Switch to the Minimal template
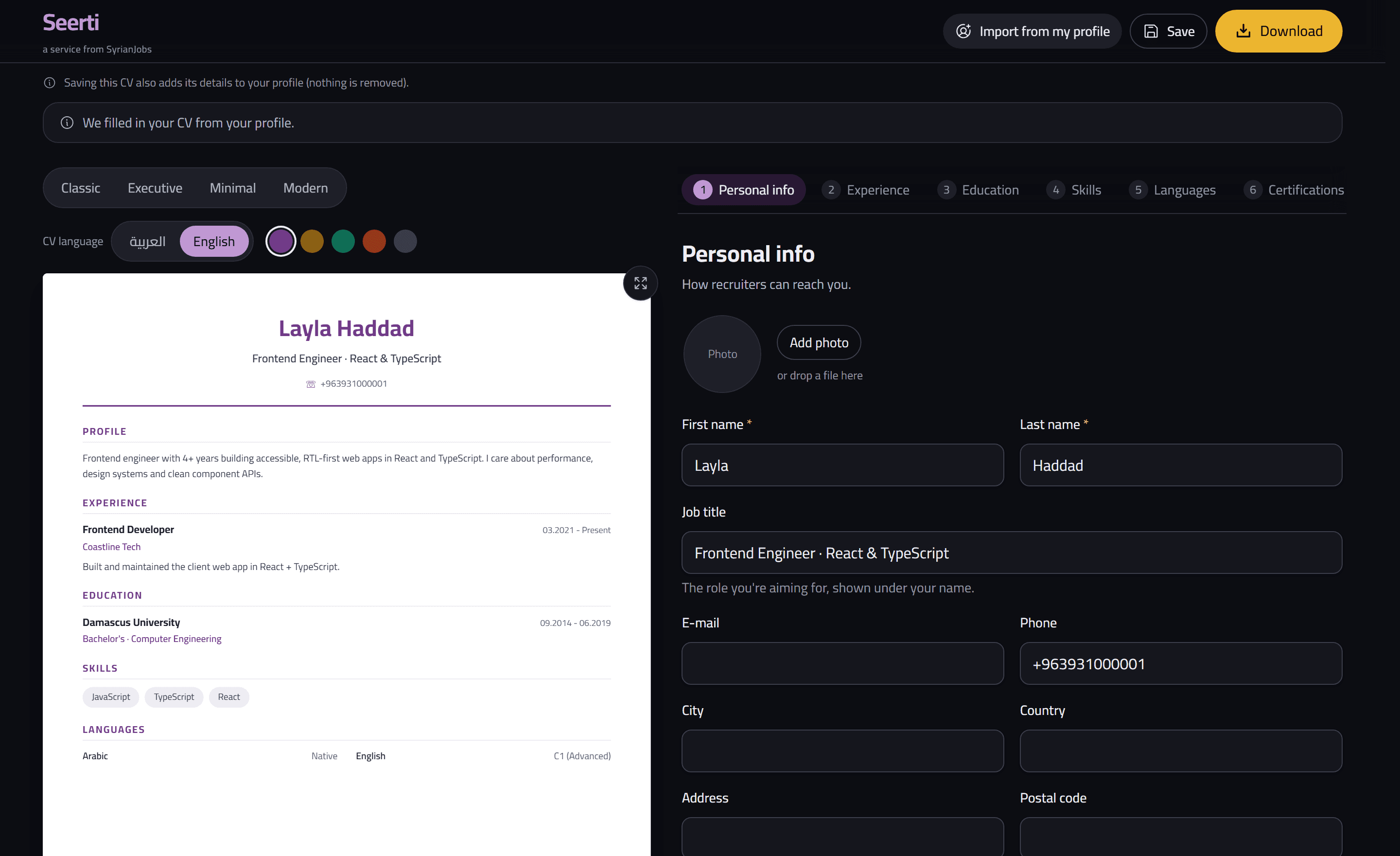1400x856 pixels. point(233,188)
